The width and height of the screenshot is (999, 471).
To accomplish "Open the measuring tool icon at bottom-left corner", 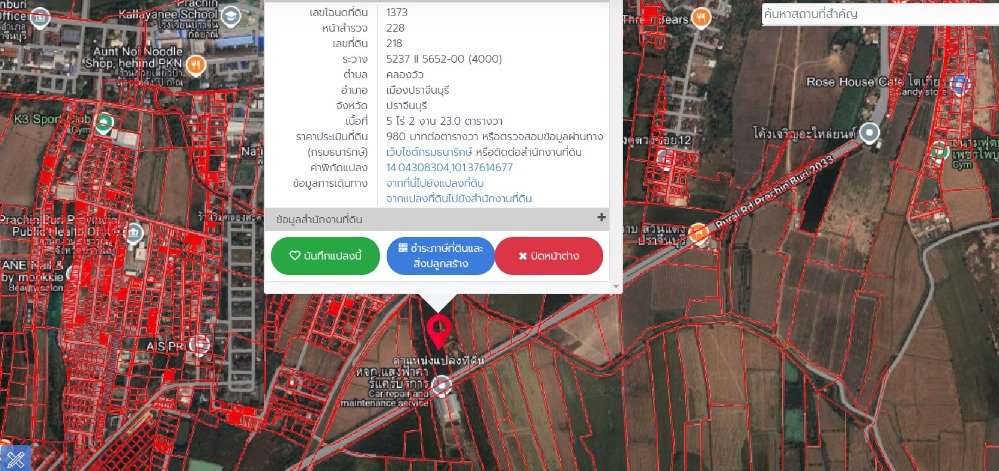I will pos(15,458).
